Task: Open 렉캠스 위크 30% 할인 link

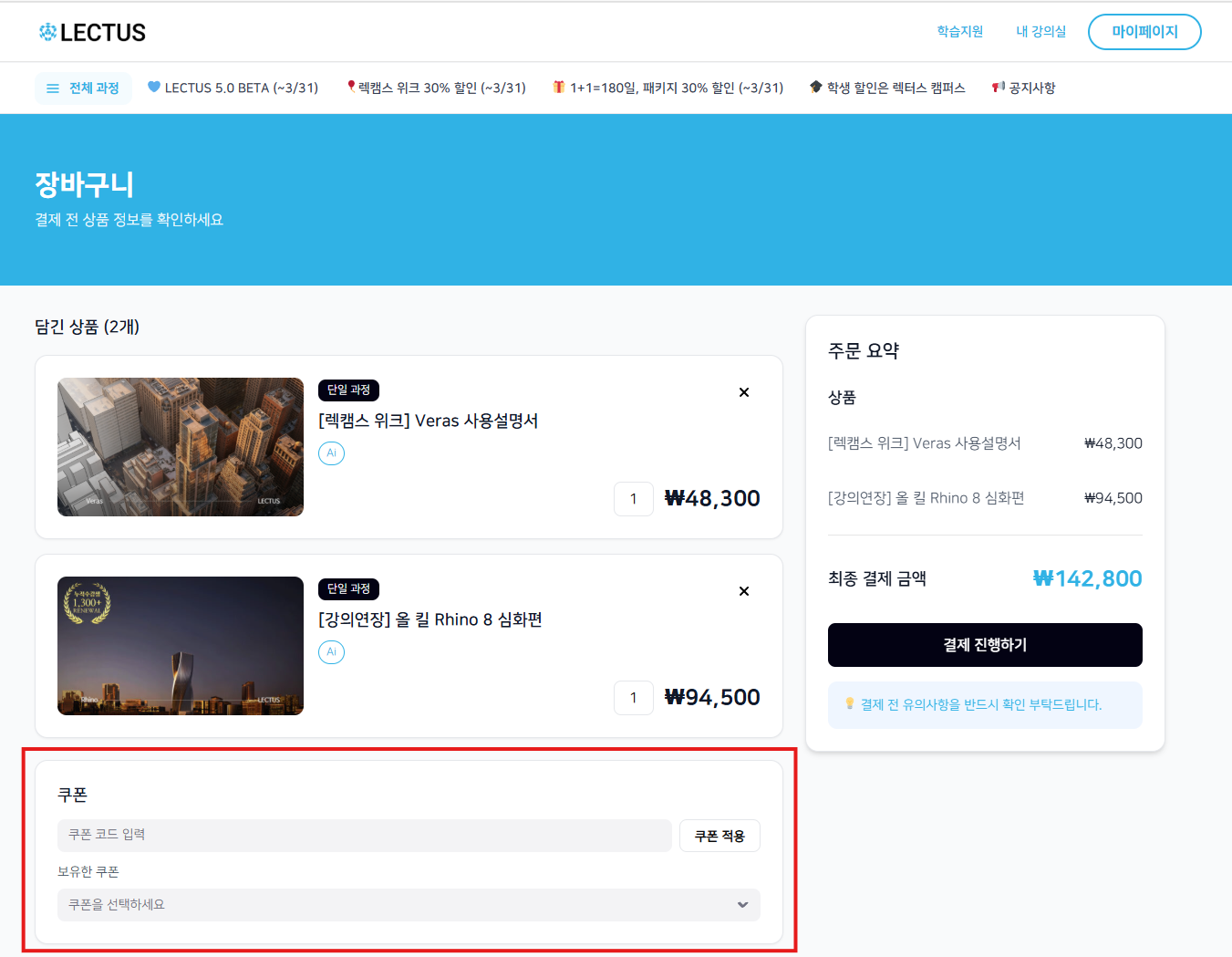Action: point(436,88)
